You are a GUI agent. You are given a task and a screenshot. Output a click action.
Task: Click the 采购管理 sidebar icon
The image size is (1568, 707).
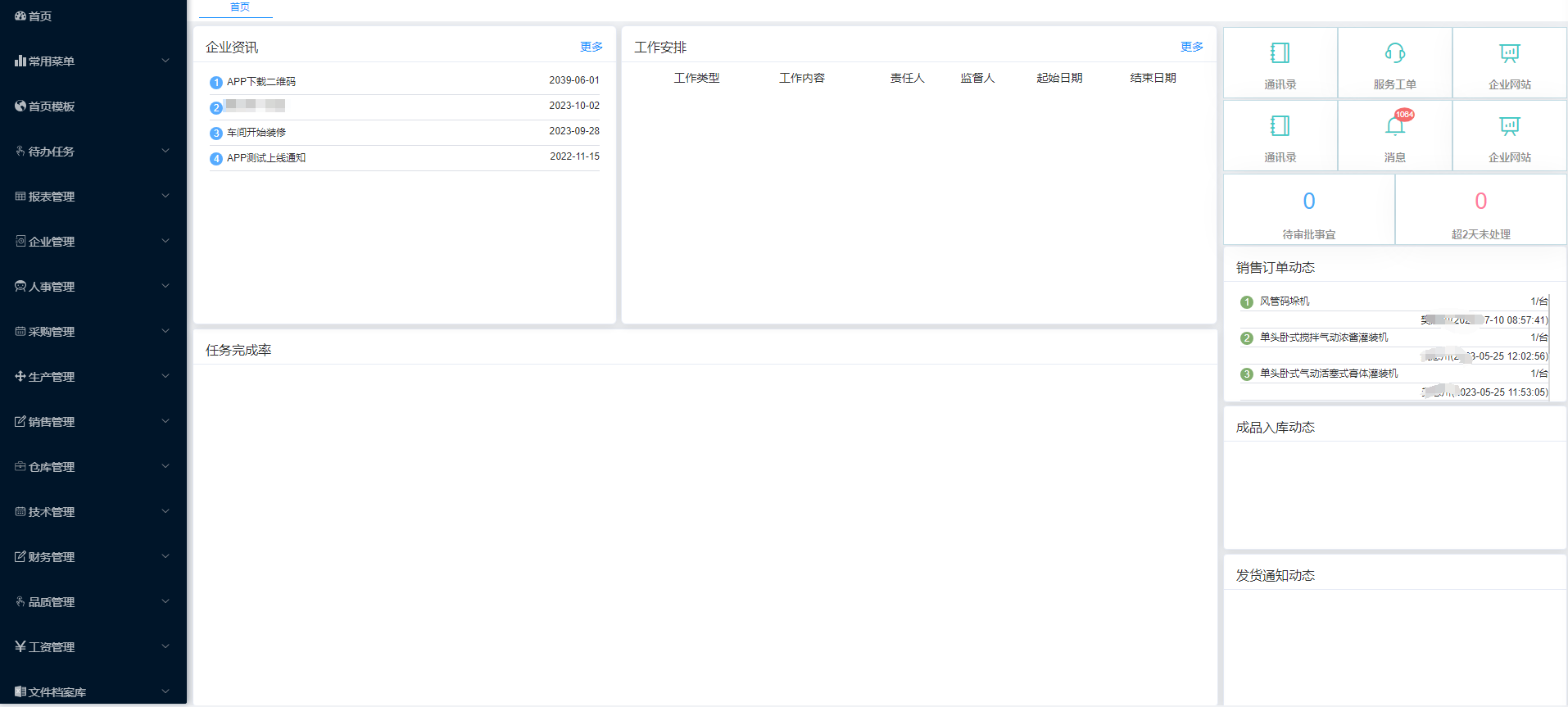20,331
